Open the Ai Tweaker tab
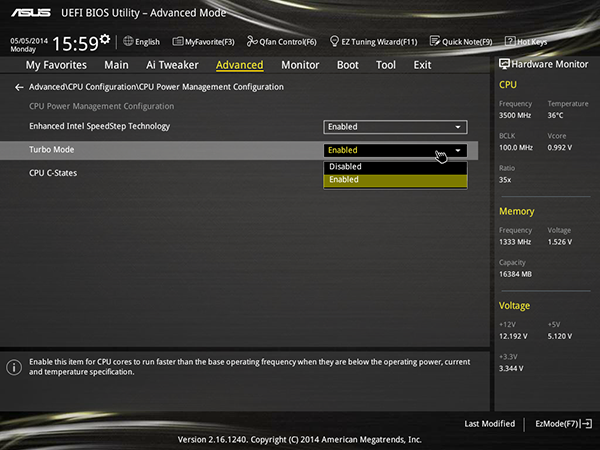The height and width of the screenshot is (450, 600). pos(172,65)
